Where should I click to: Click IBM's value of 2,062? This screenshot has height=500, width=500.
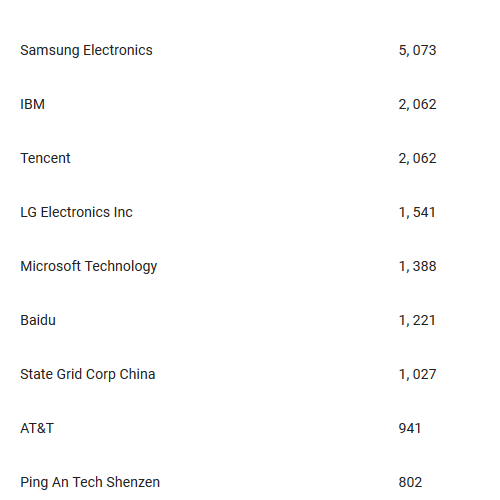click(417, 105)
